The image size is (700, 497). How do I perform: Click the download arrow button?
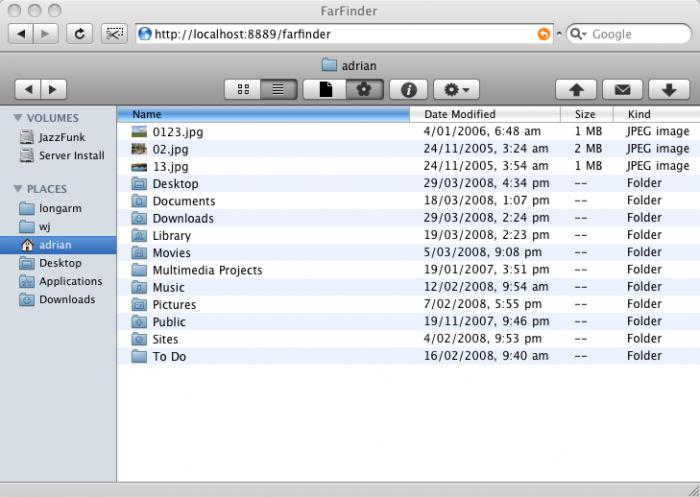669,90
